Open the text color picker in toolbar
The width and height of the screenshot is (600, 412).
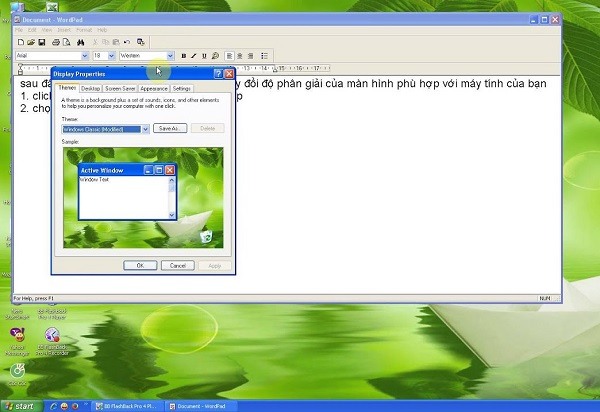[216, 56]
